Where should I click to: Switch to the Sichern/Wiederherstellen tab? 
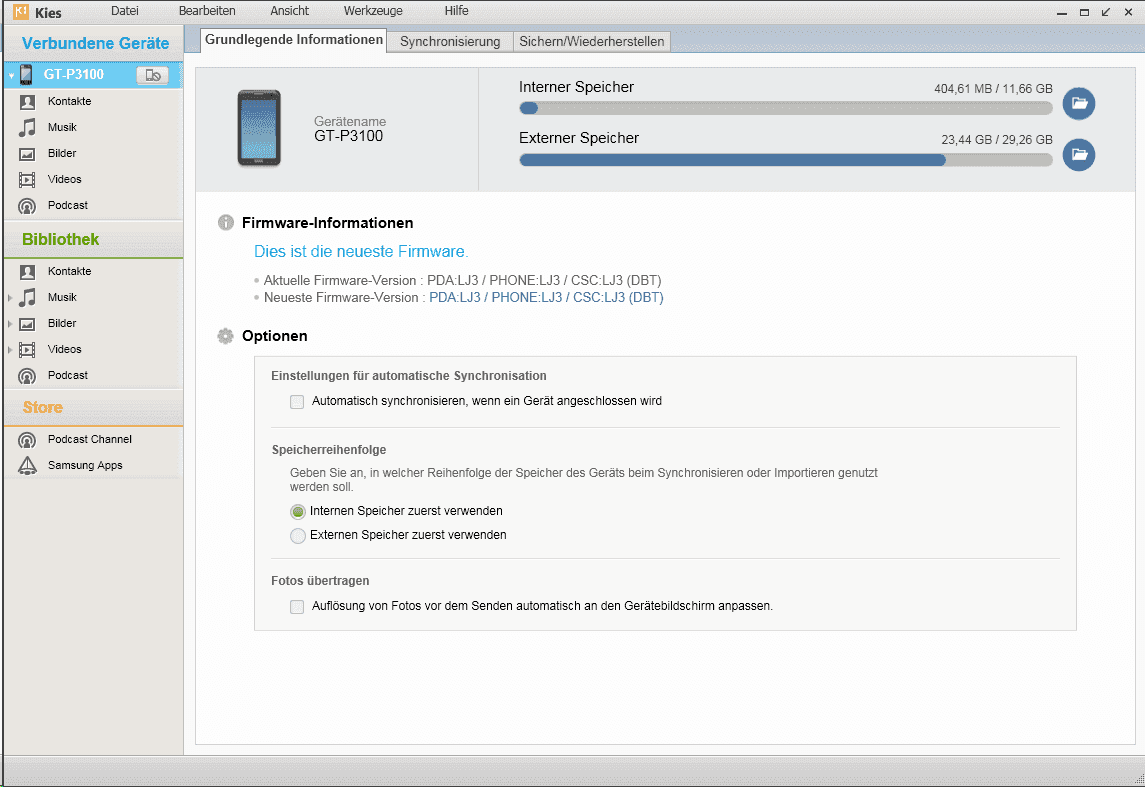pyautogui.click(x=591, y=42)
